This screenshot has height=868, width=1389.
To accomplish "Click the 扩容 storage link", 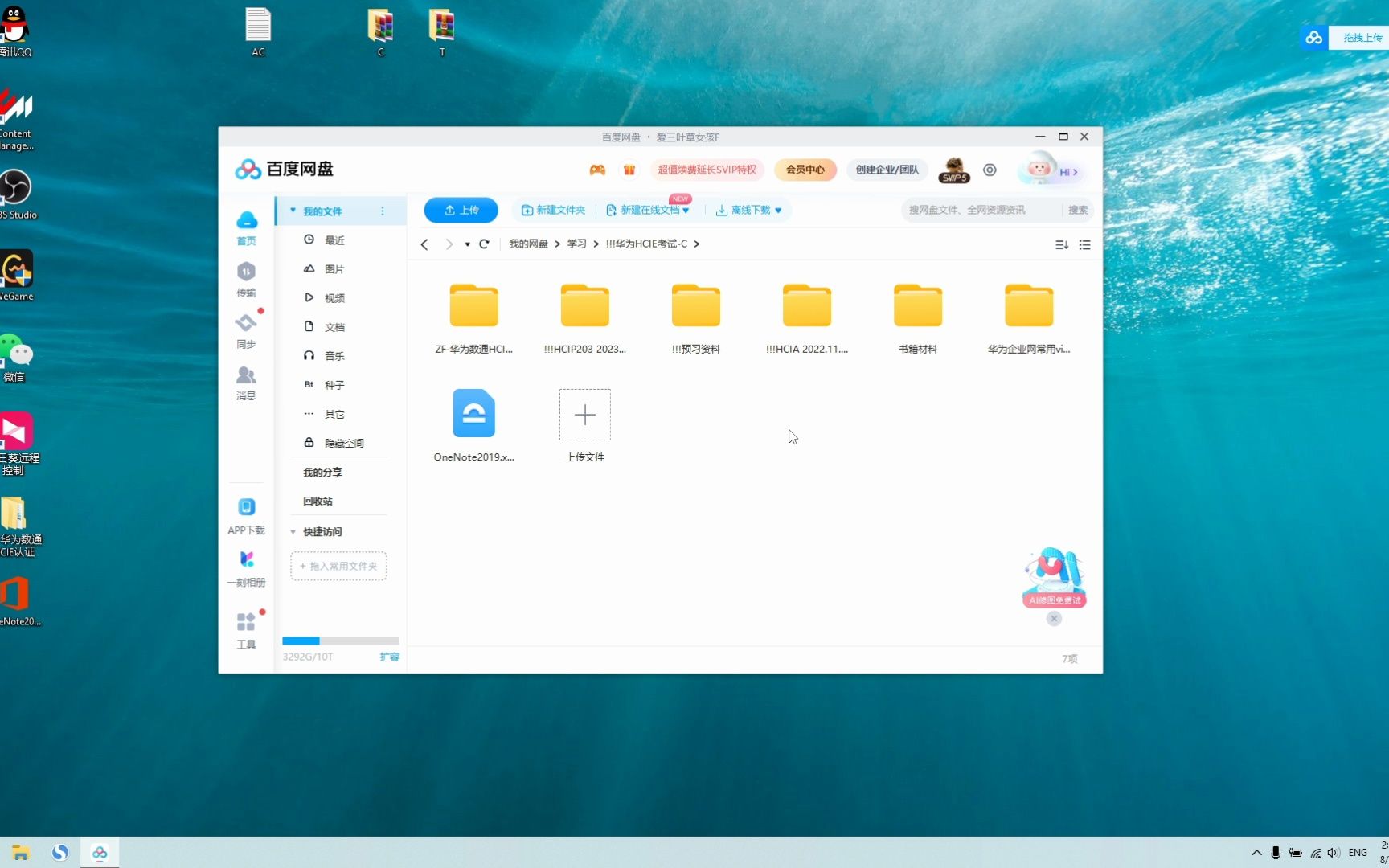I will (389, 657).
